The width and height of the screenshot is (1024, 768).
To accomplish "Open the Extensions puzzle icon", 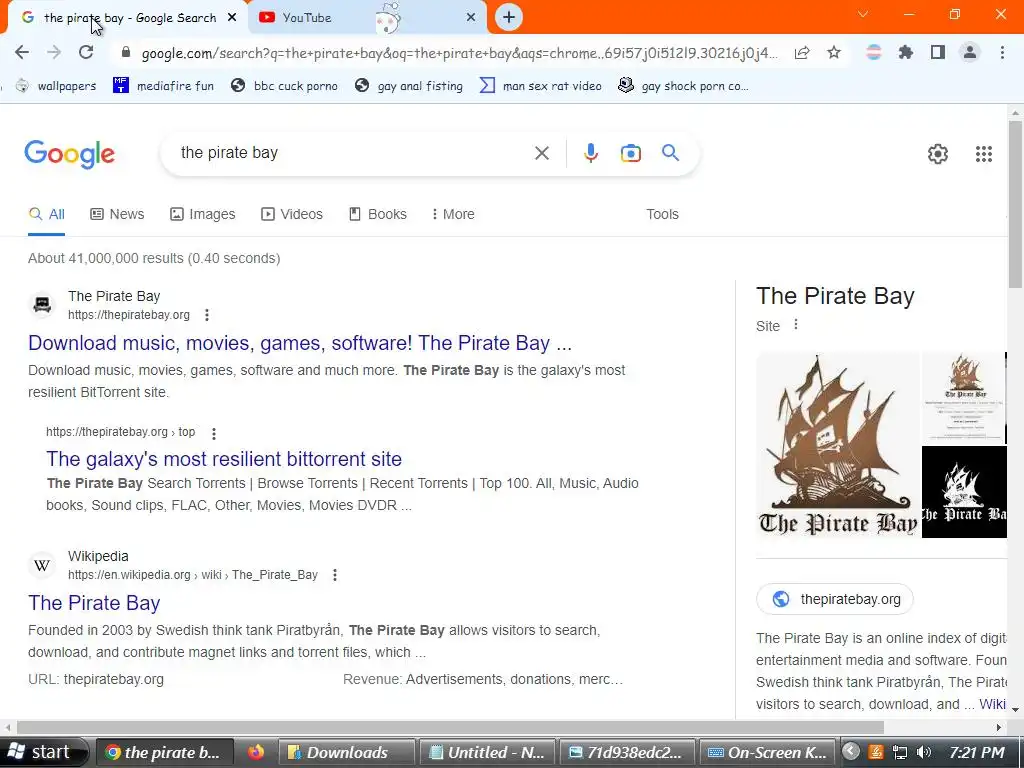I will point(906,52).
